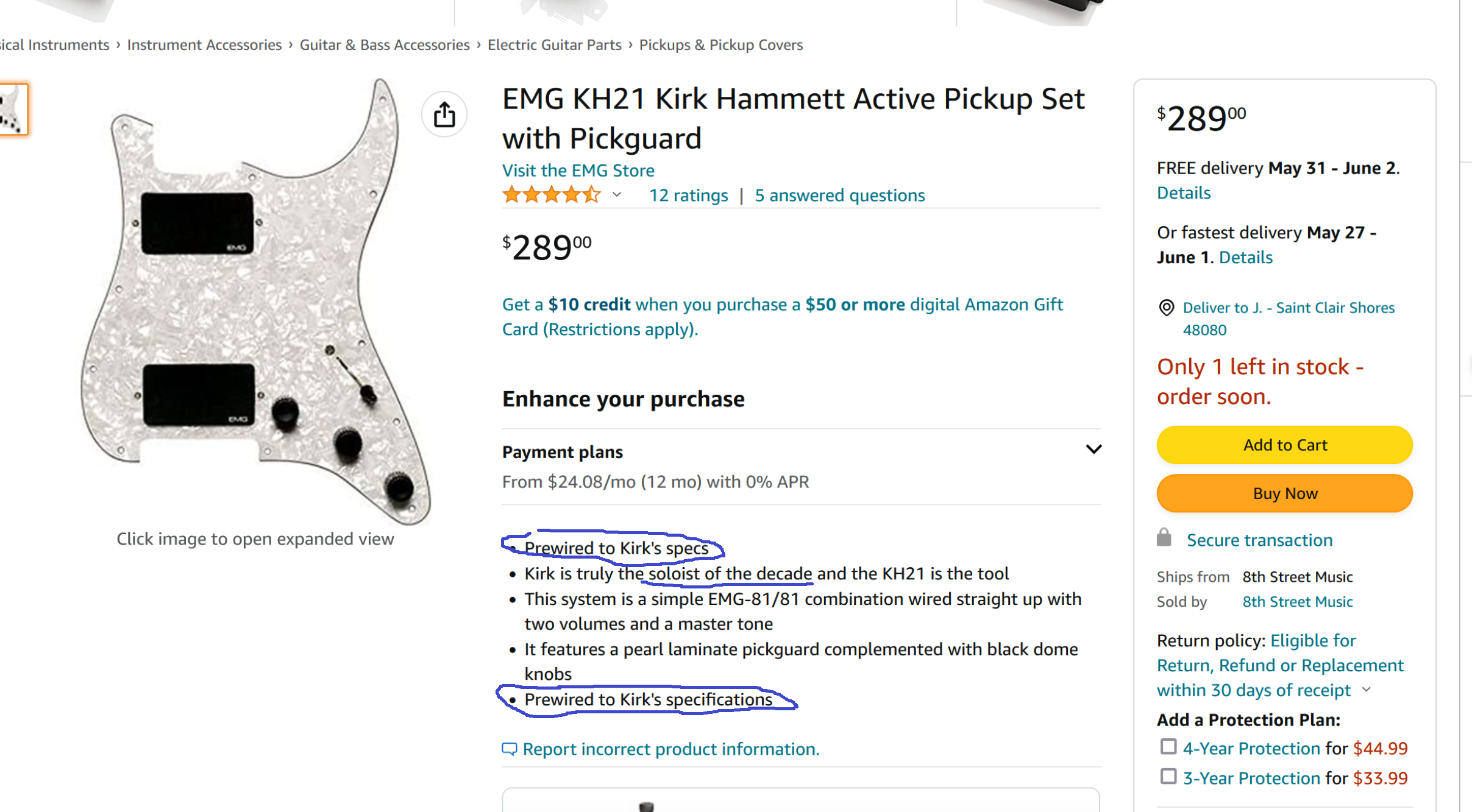
Task: Click the secure transaction lock icon
Action: tap(1164, 538)
